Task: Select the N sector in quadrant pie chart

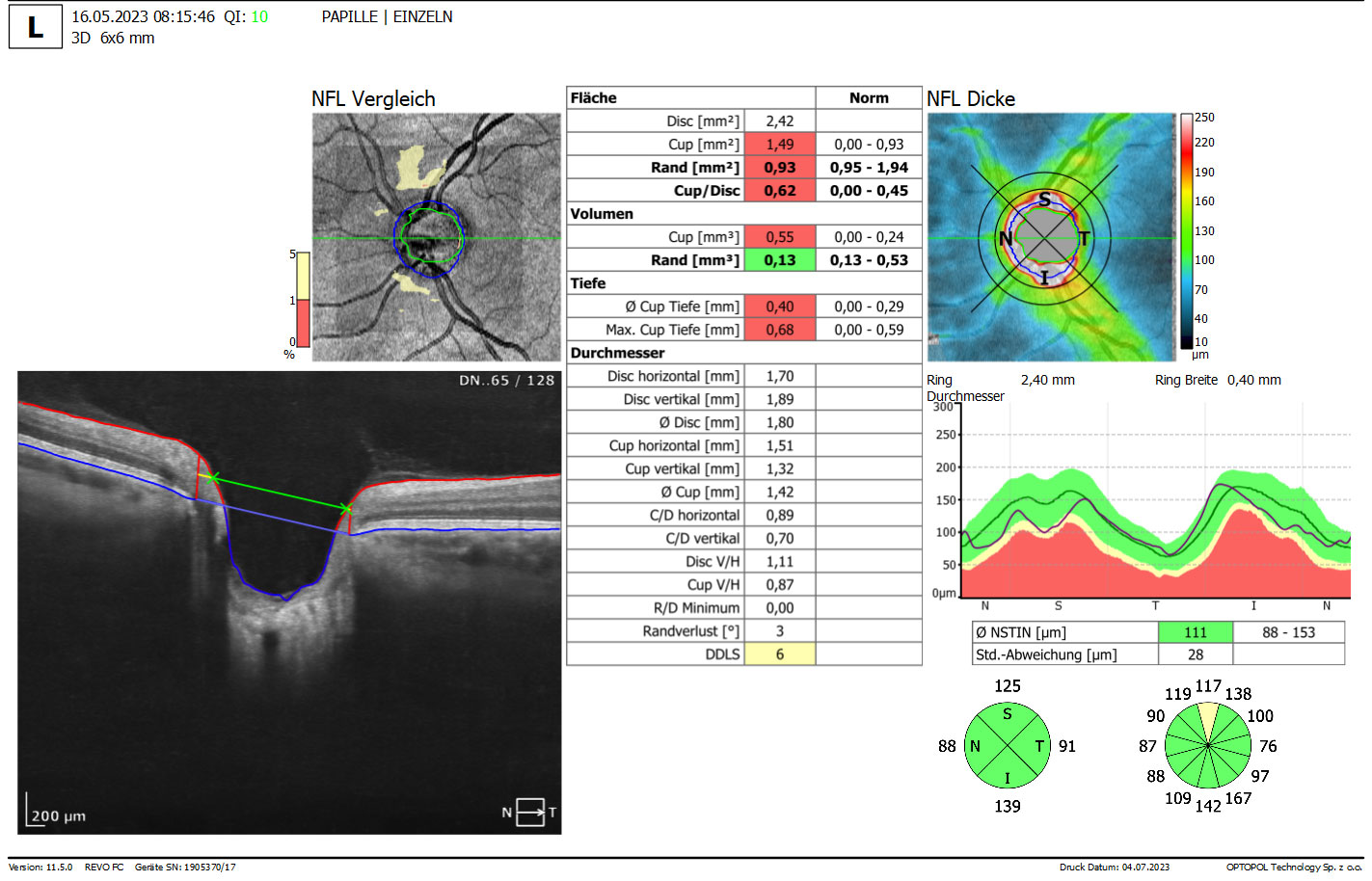Action: (976, 746)
